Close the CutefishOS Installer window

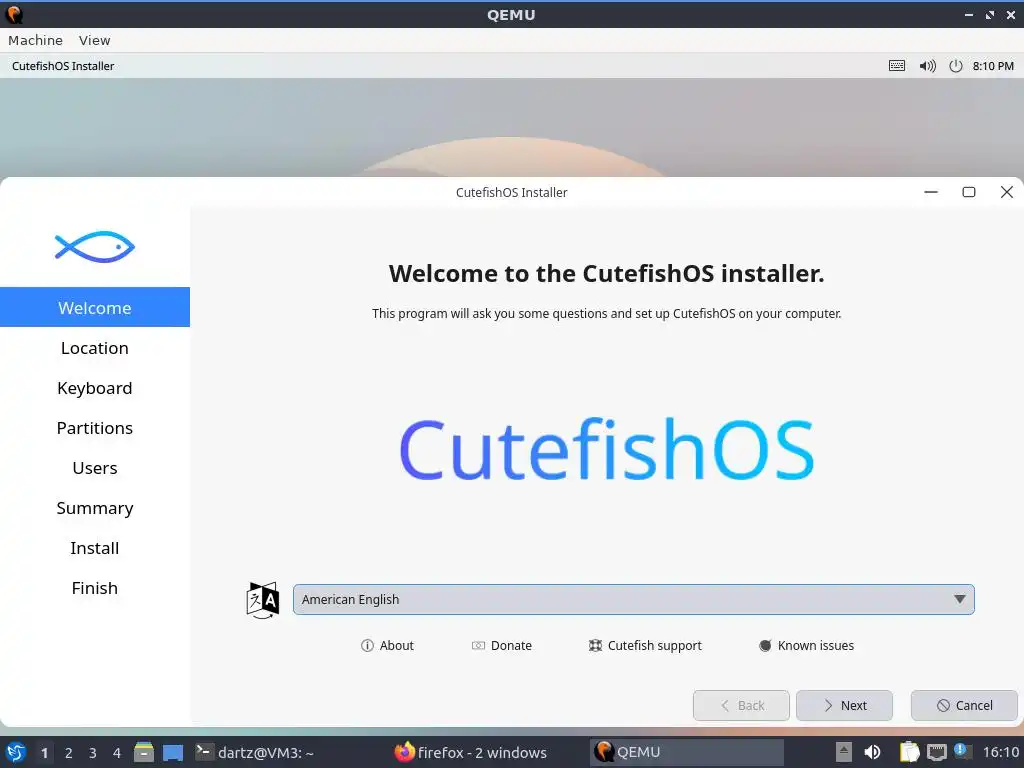tap(1006, 192)
